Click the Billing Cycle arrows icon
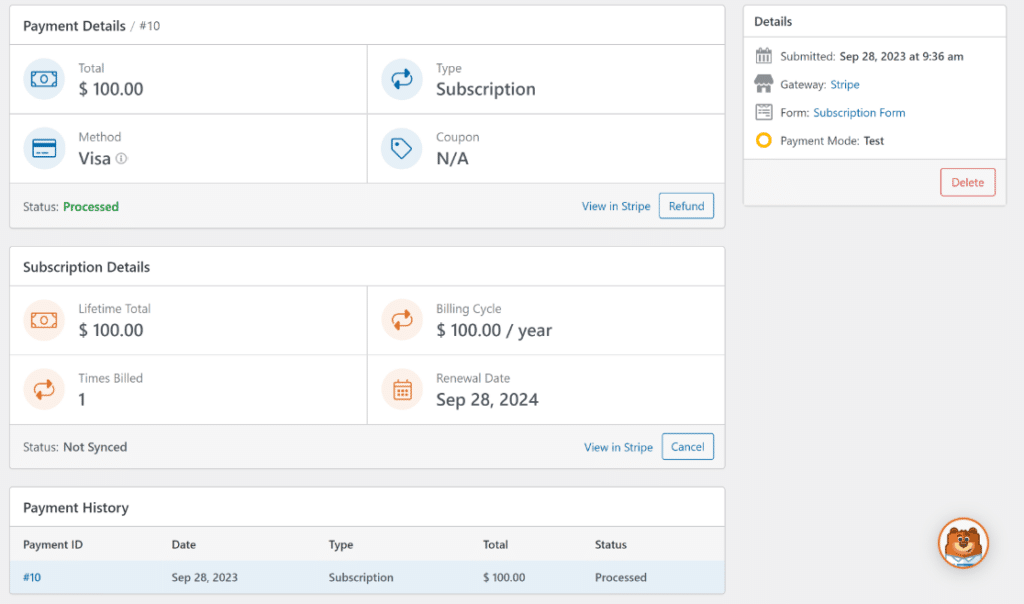Image resolution: width=1024 pixels, height=604 pixels. [400, 319]
